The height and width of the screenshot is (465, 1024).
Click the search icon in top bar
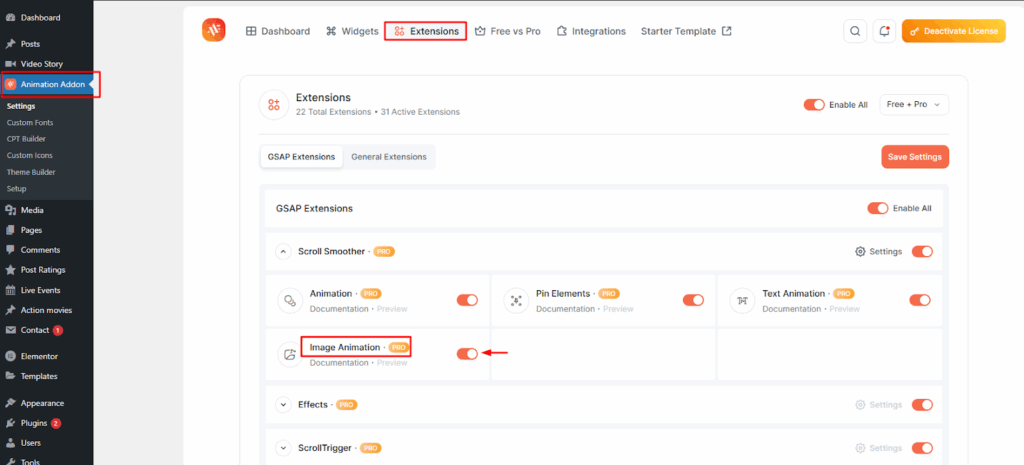pos(855,31)
